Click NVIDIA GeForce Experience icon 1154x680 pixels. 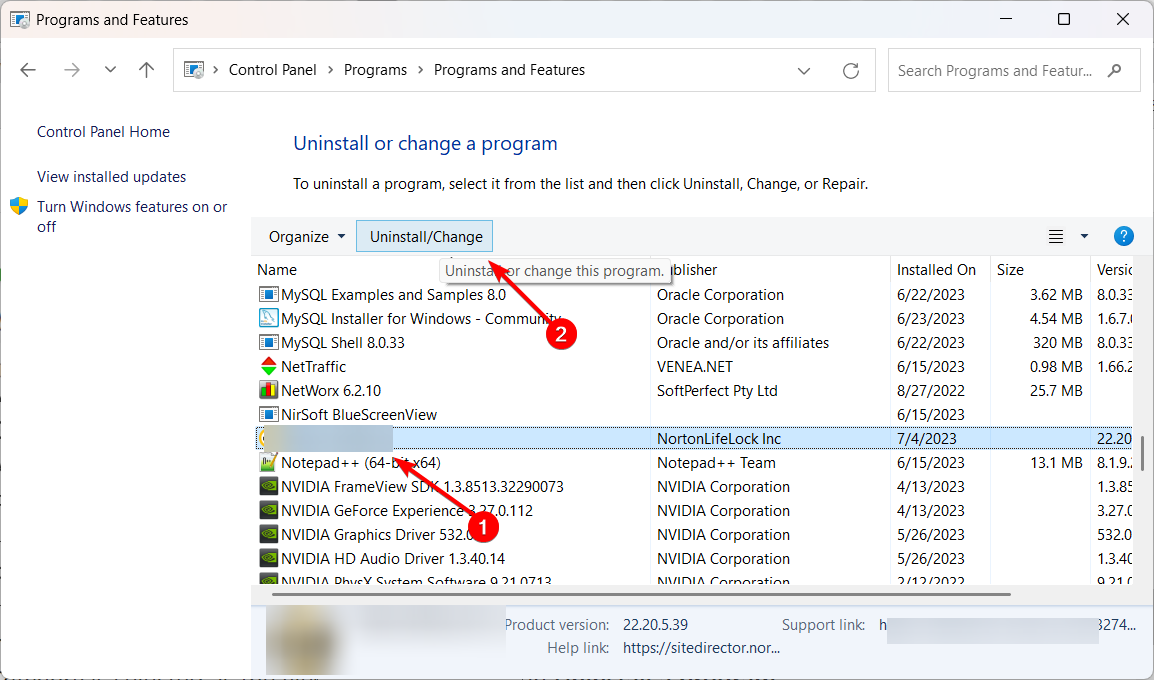[x=269, y=511]
